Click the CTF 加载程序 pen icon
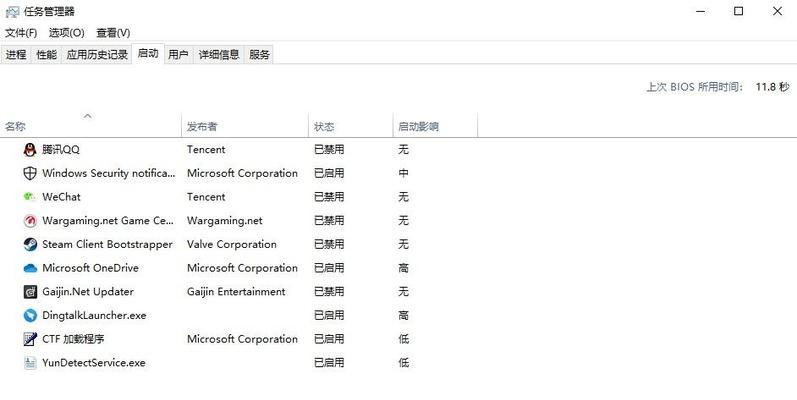 [x=30, y=339]
